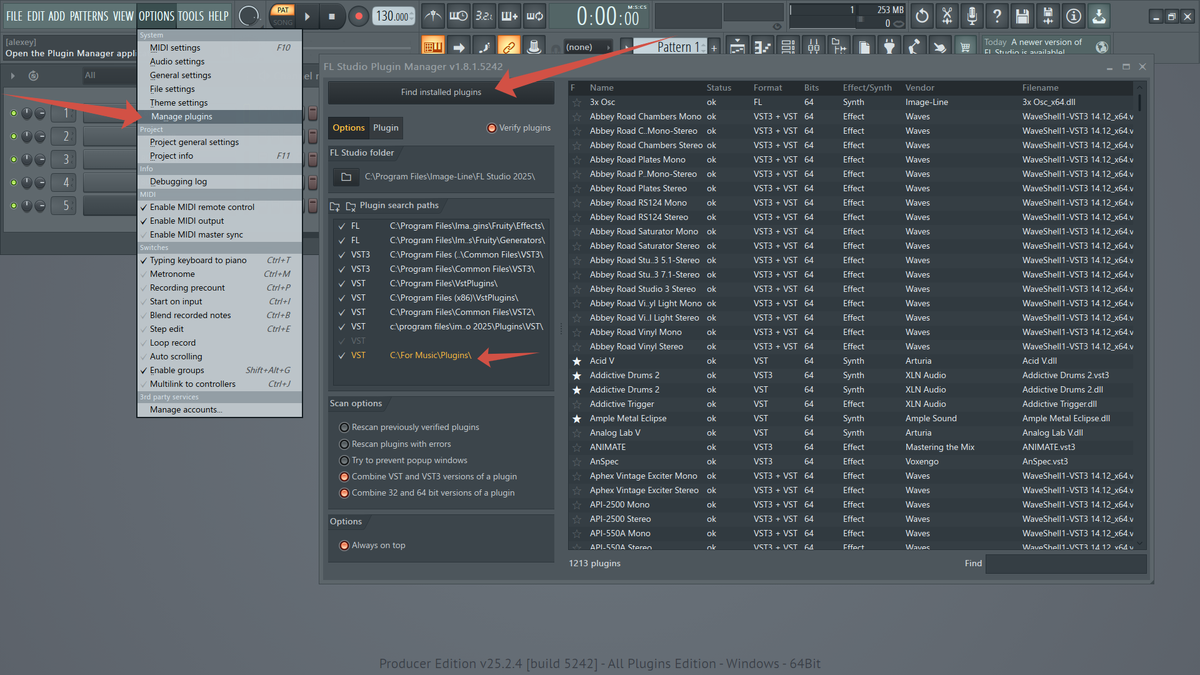Screen dimensions: 1200x675
Task: Click the tempo 130.000 field
Action: pos(395,16)
